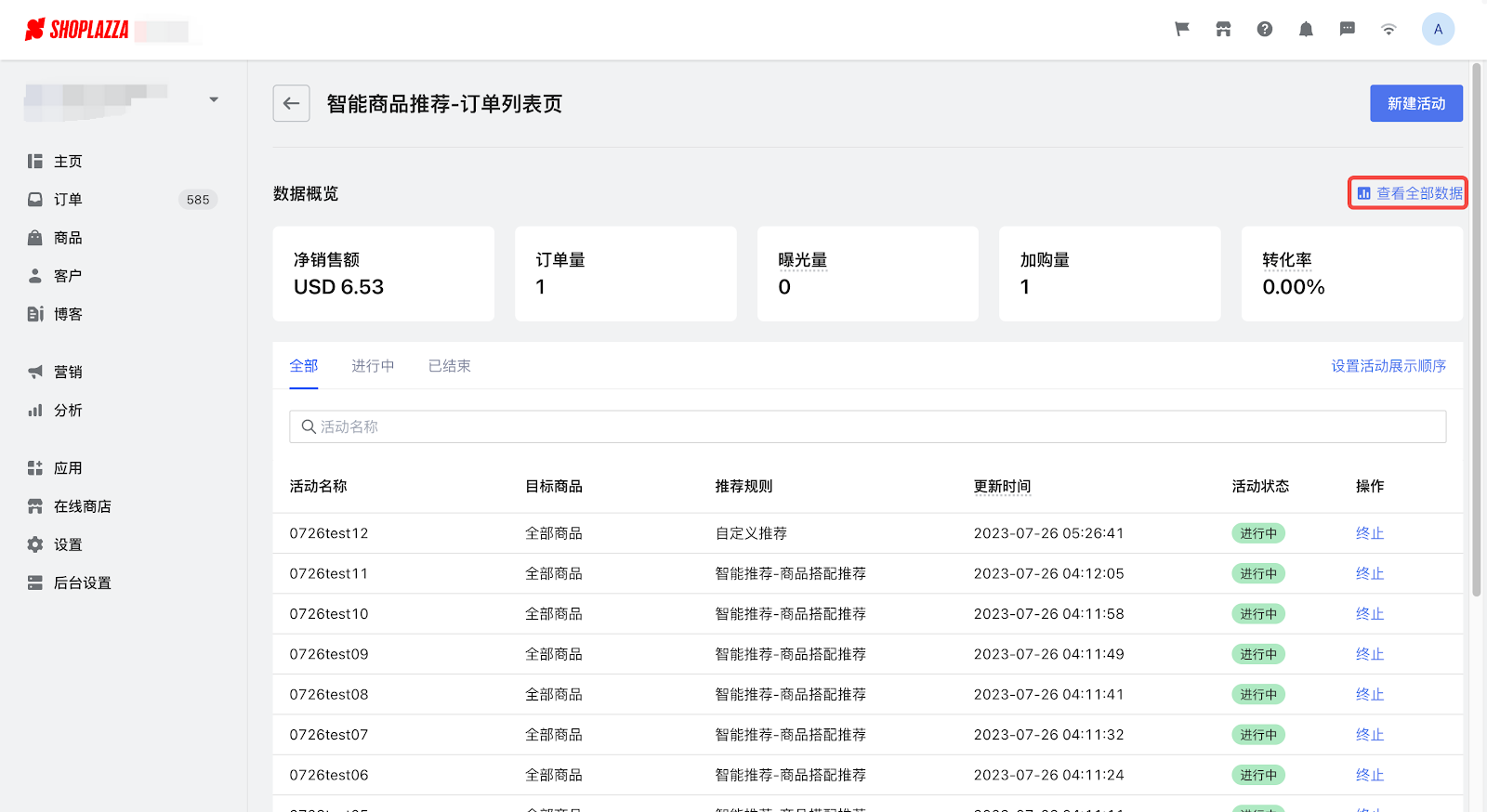This screenshot has width=1487, height=812.
Task: Click the 分析 analytics bar chart icon
Action: click(x=35, y=410)
